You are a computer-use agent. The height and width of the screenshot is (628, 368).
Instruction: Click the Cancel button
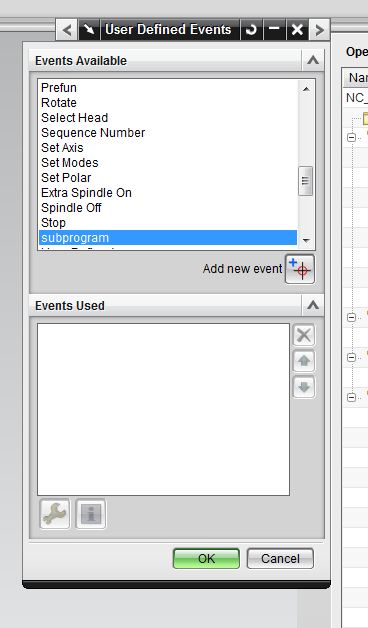coord(280,558)
